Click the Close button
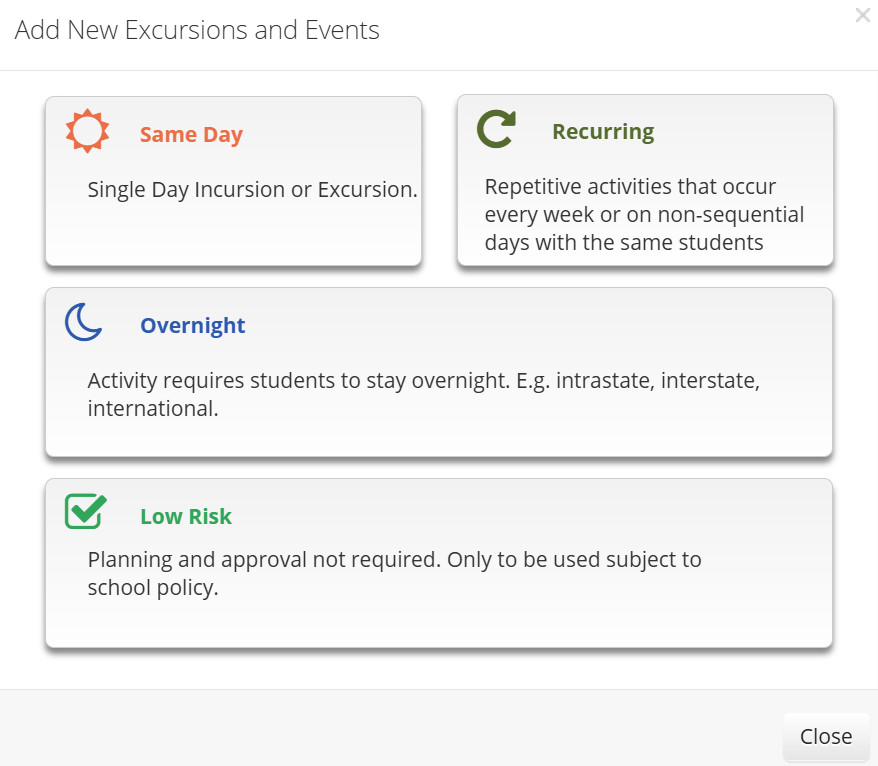The image size is (878, 766). (826, 737)
